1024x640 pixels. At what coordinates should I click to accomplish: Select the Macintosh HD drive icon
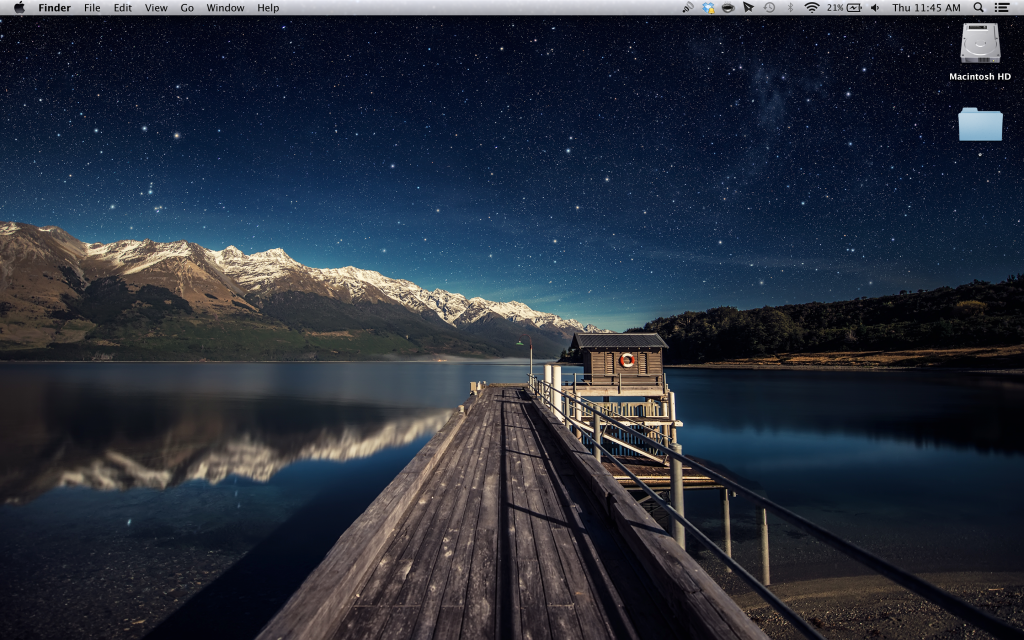(x=980, y=44)
